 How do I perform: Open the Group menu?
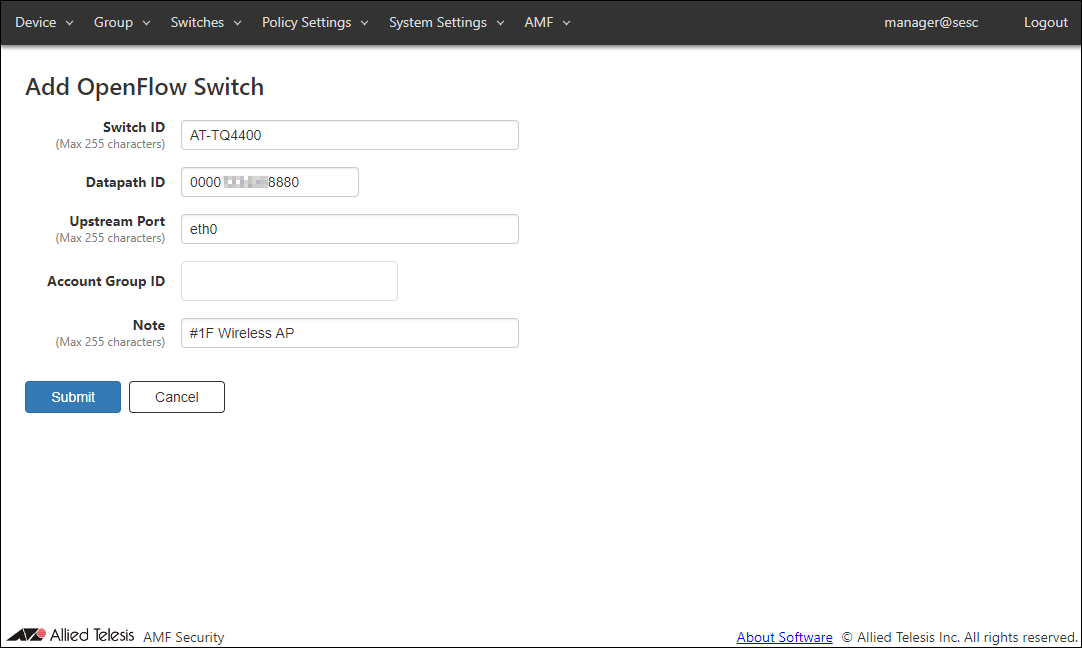(x=121, y=23)
